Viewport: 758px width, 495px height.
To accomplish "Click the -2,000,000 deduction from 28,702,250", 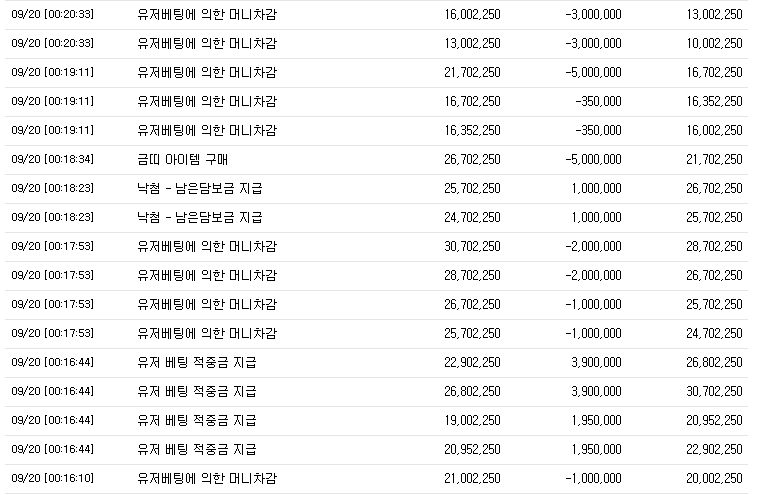I will coord(593,276).
